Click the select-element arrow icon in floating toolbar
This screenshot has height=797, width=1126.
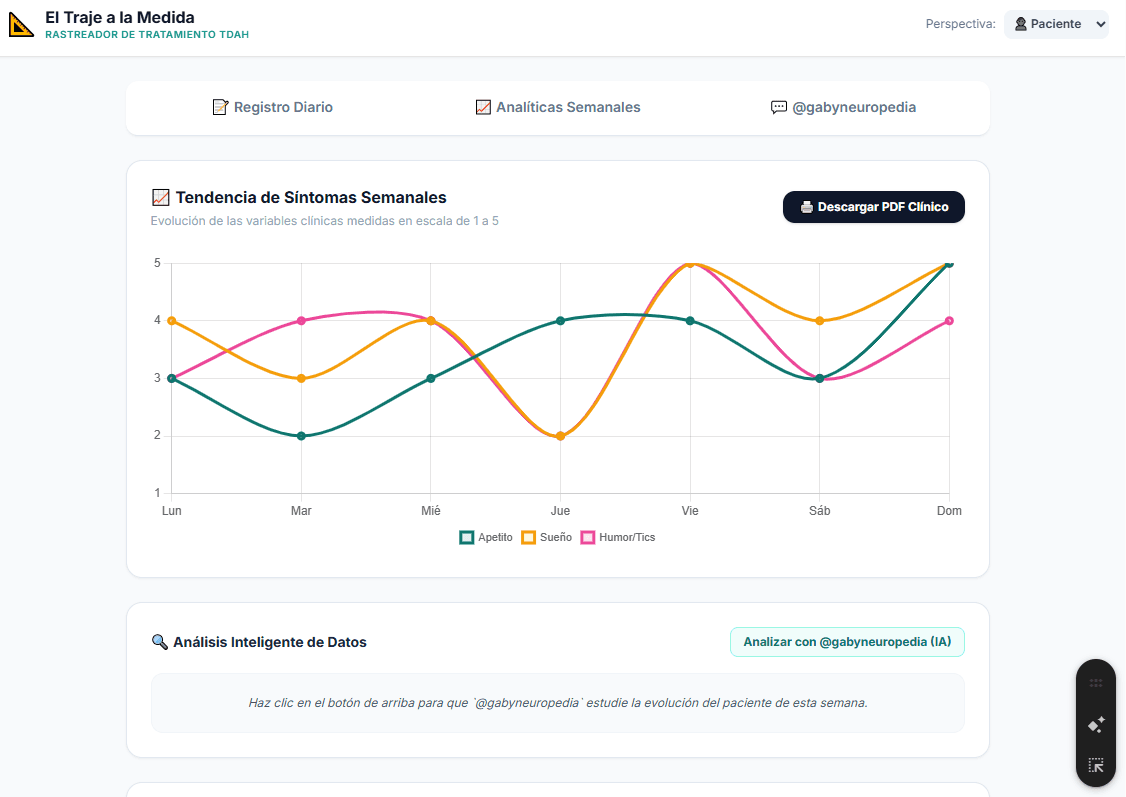click(x=1096, y=765)
